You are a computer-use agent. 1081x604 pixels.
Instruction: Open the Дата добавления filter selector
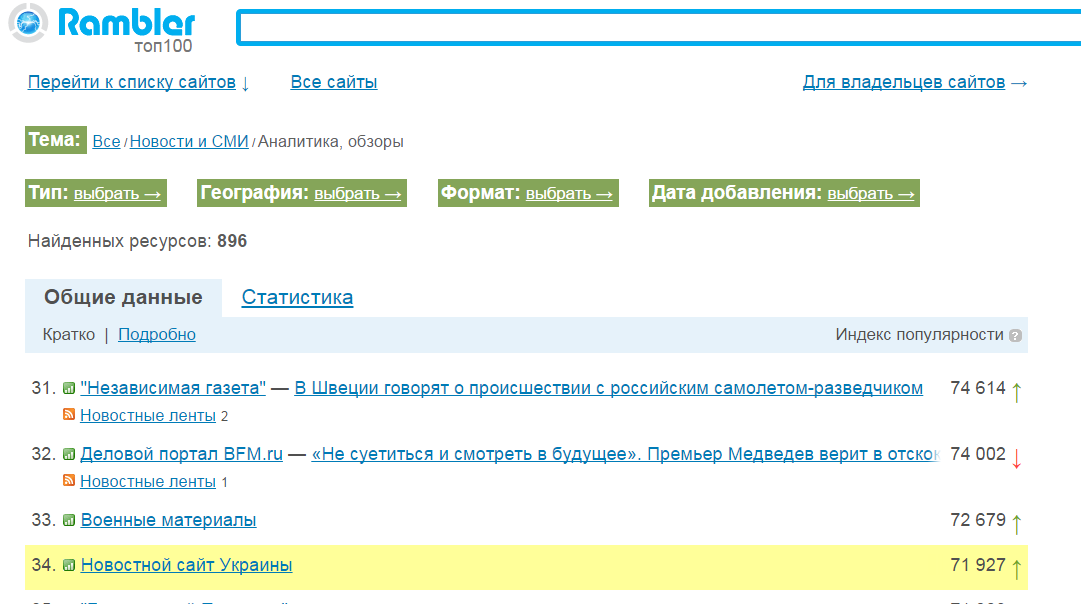pyautogui.click(x=870, y=194)
